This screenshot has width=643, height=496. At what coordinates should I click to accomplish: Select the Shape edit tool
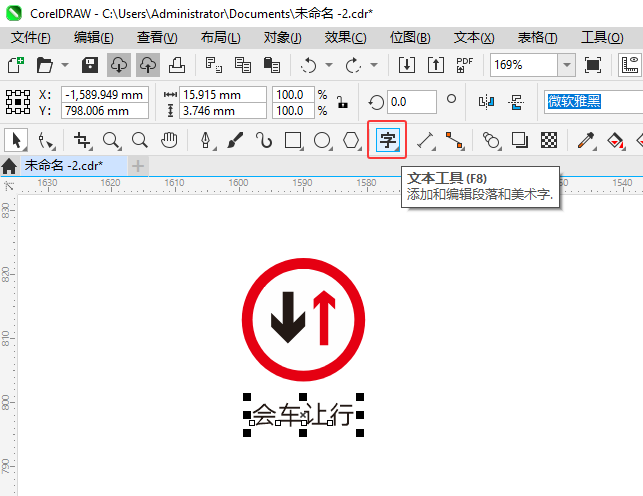(x=46, y=140)
